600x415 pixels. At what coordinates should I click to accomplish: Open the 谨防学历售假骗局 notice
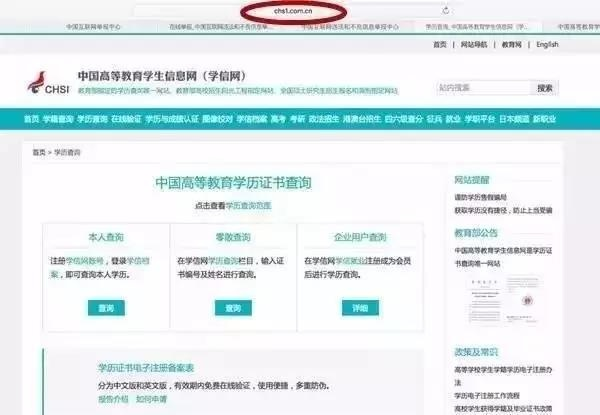[480, 198]
